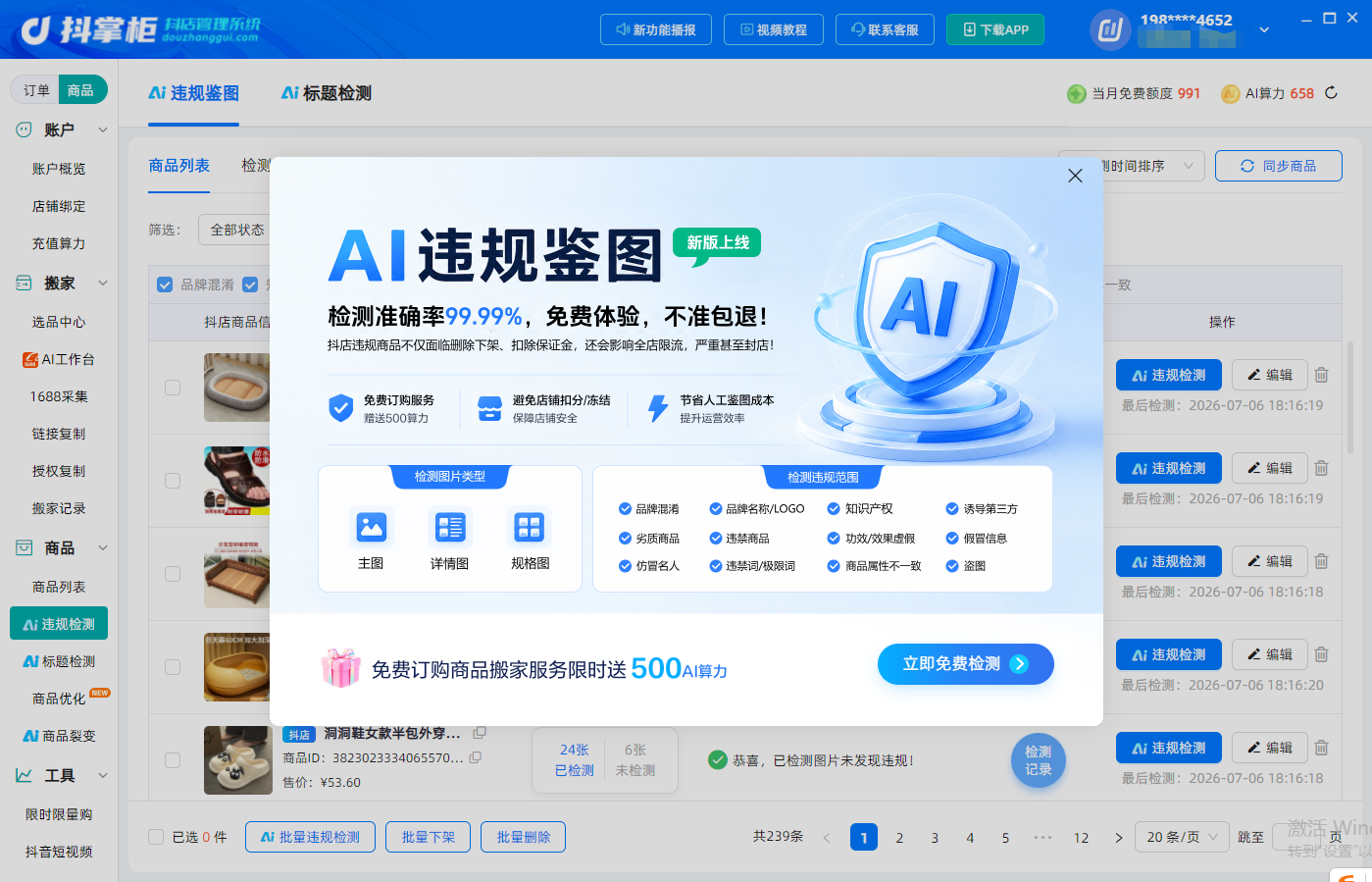Viewport: 1372px width, 882px height.
Task: Click the 规格图 image type icon
Action: pos(530,527)
